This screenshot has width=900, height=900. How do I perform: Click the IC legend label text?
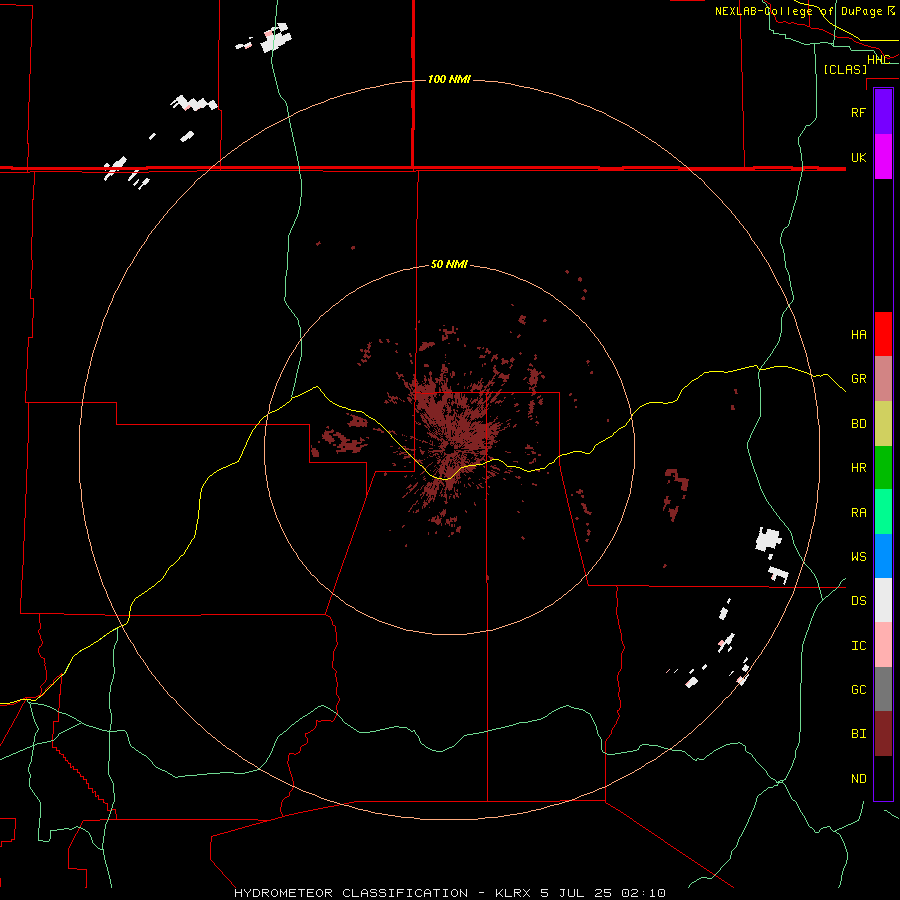(x=859, y=646)
